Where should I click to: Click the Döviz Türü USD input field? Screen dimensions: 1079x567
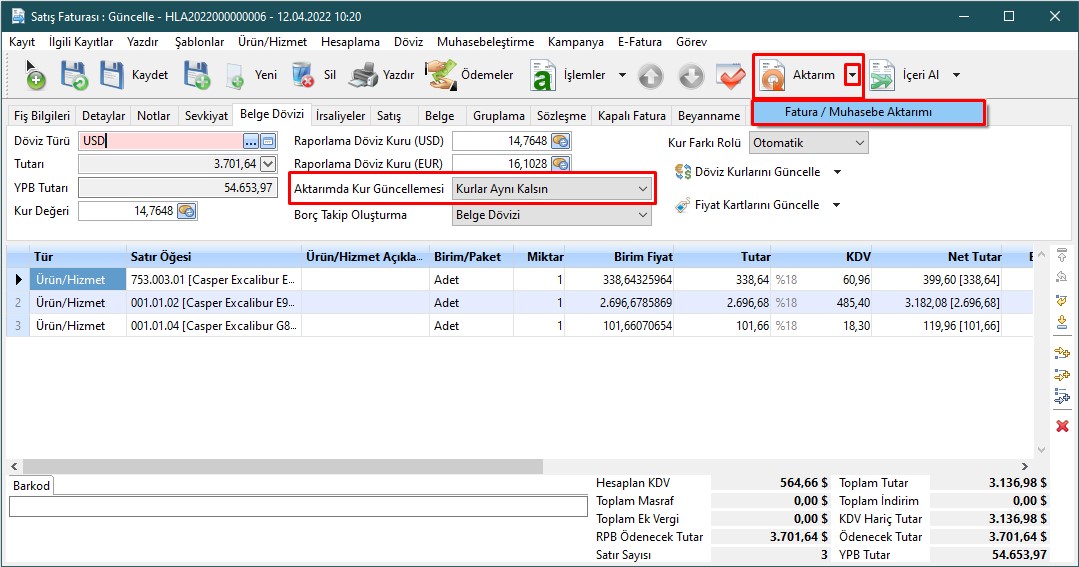point(160,142)
